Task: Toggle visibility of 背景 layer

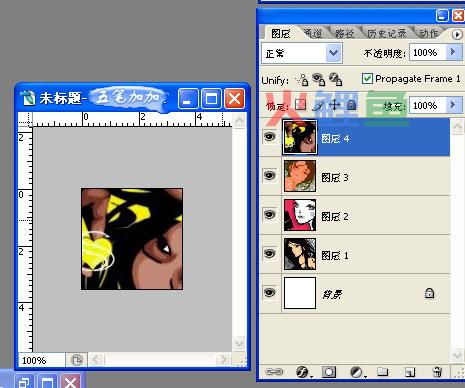Action: (270, 292)
